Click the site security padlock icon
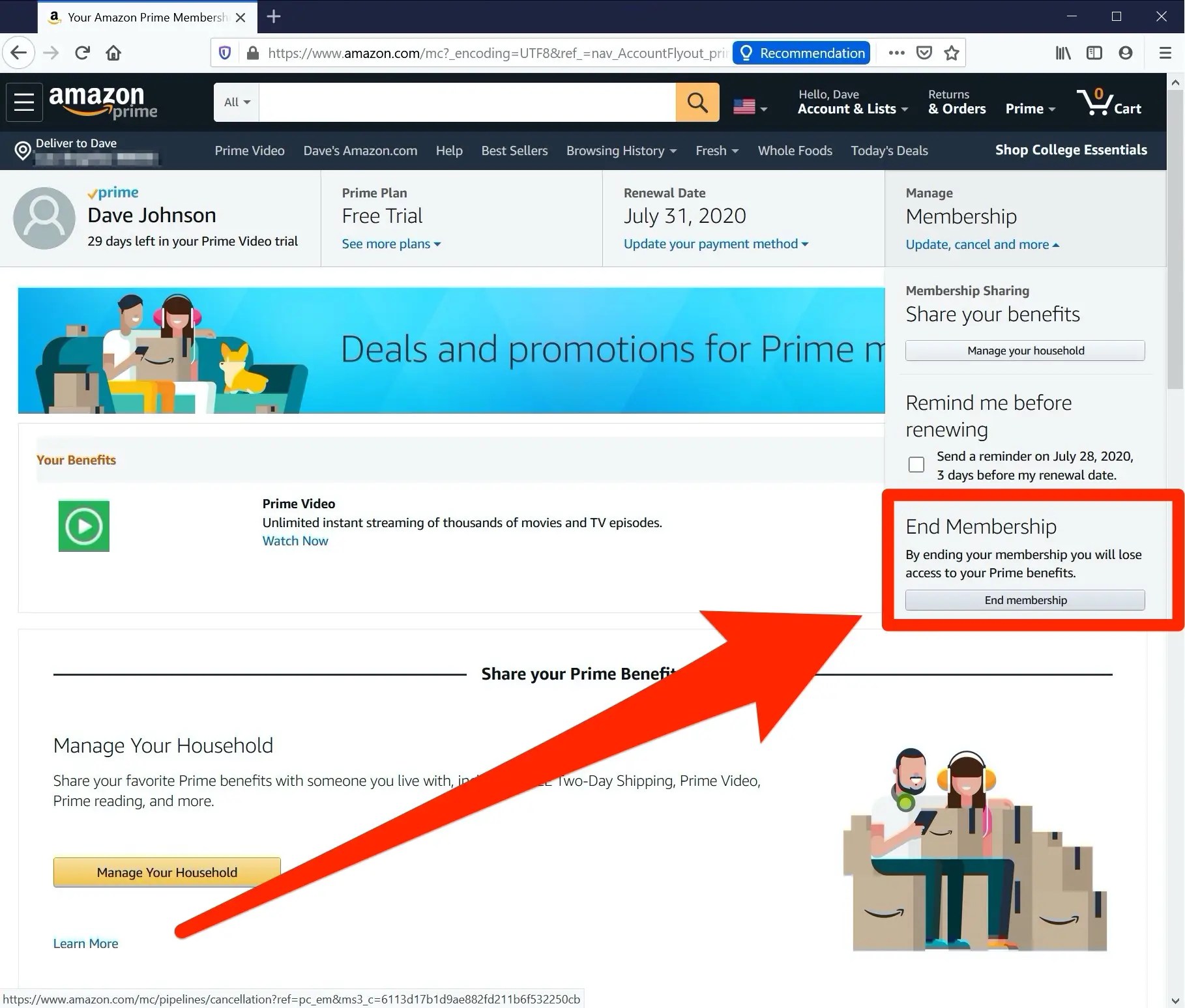 coord(253,53)
